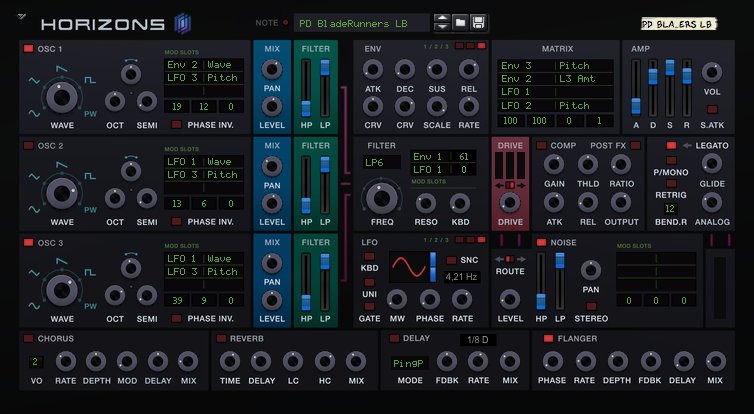
Task: Click the Glide knob
Action: click(x=712, y=164)
